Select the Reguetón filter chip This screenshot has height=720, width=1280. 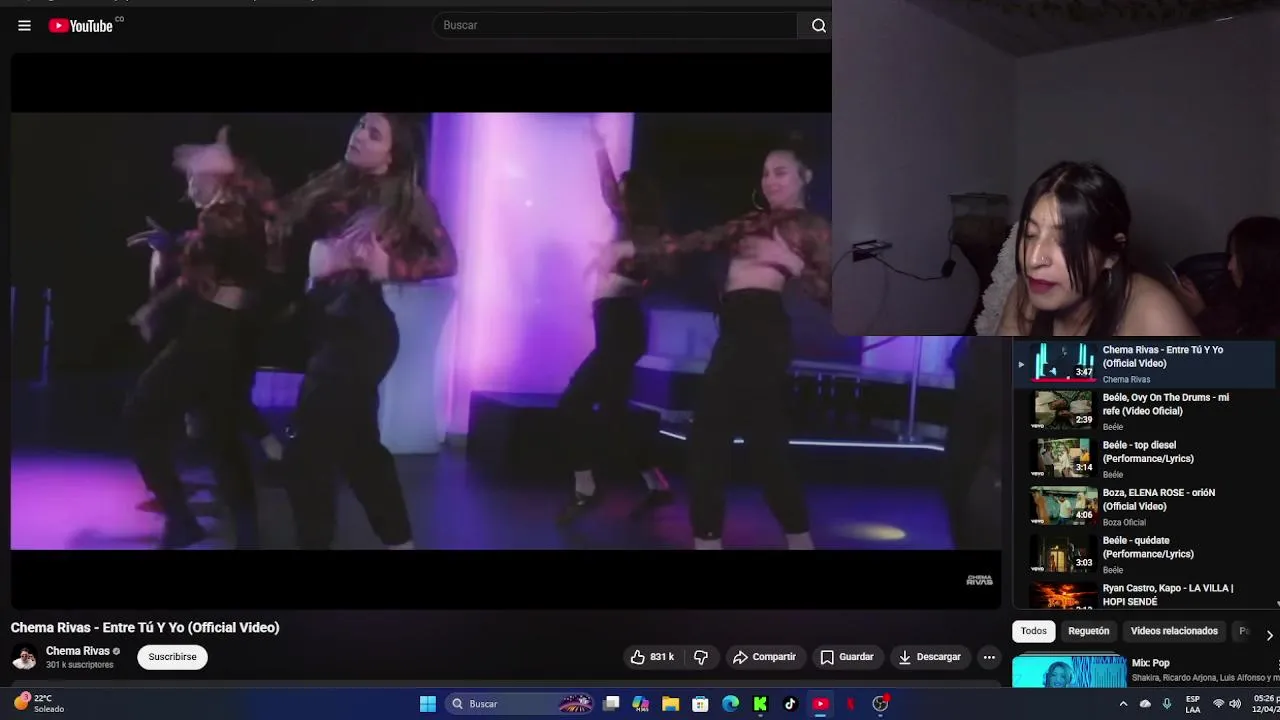[1089, 631]
